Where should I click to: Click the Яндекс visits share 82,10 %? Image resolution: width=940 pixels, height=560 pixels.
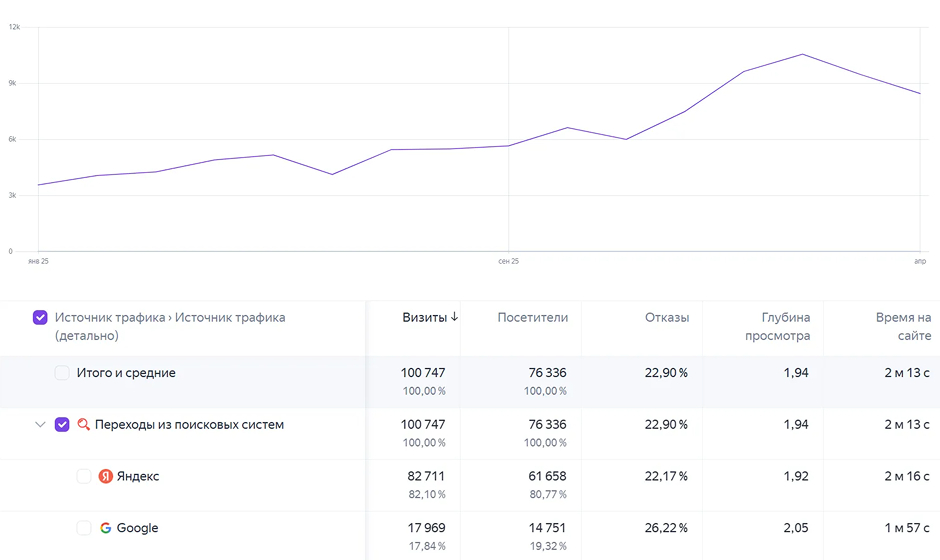427,495
